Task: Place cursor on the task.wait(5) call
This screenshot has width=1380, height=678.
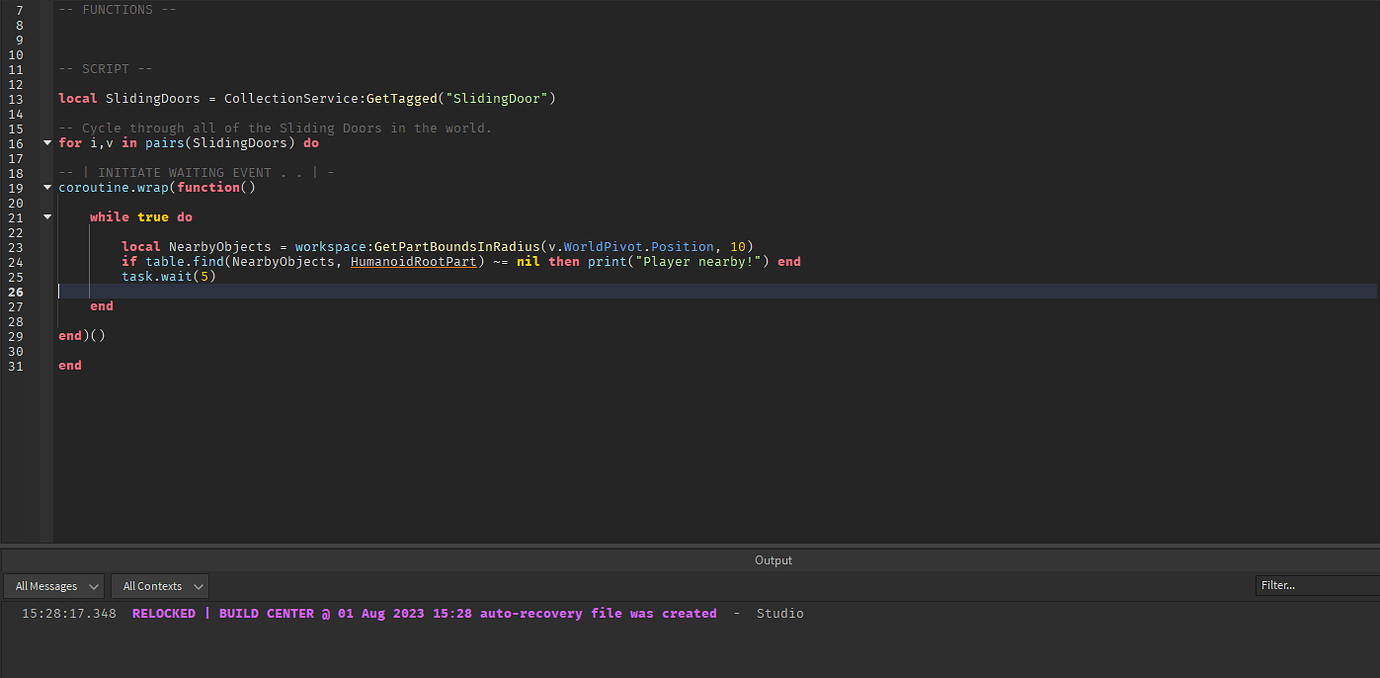Action: [x=170, y=276]
